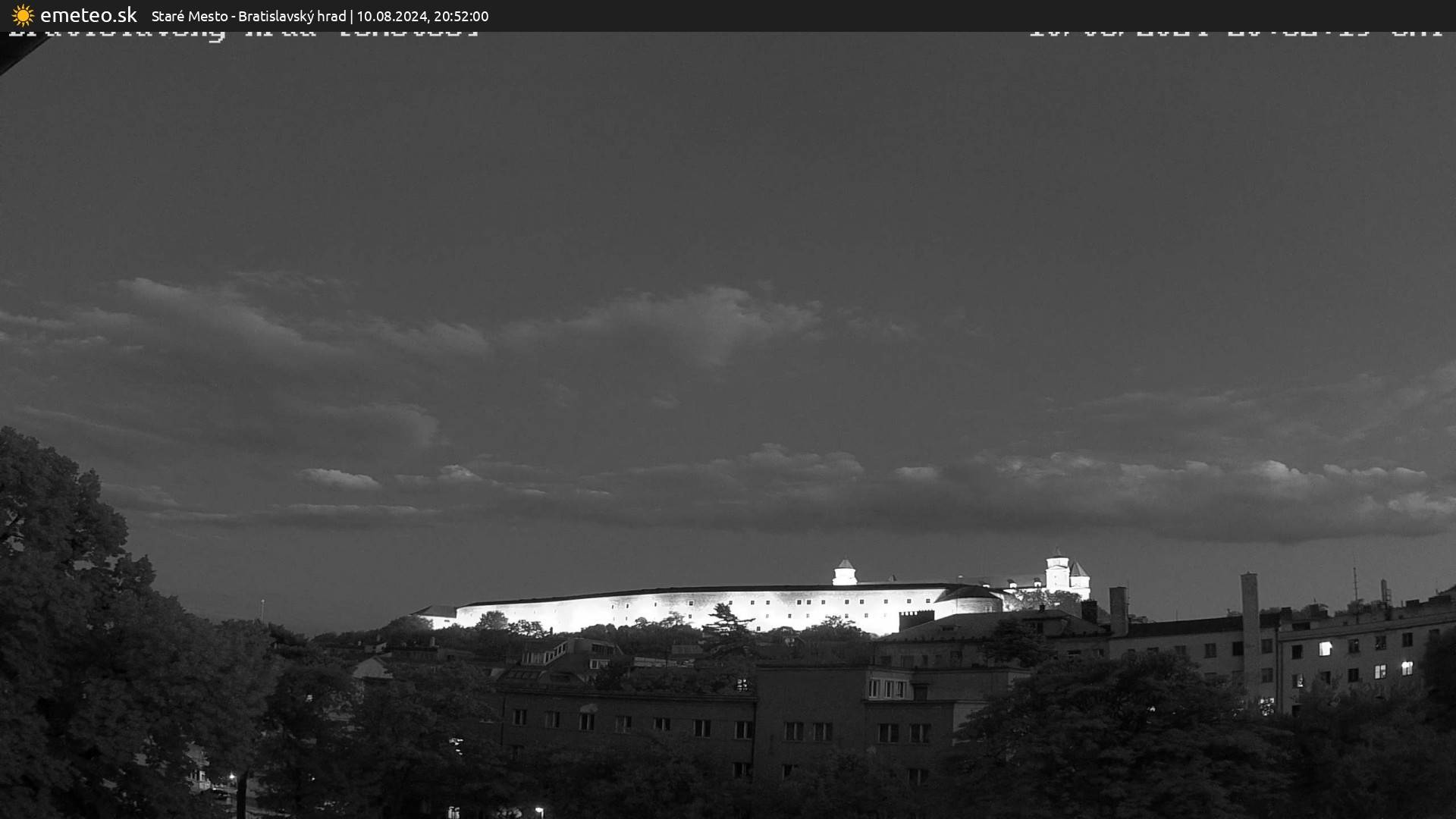
Task: Click the illuminated castle's long white wall
Action: [698, 610]
